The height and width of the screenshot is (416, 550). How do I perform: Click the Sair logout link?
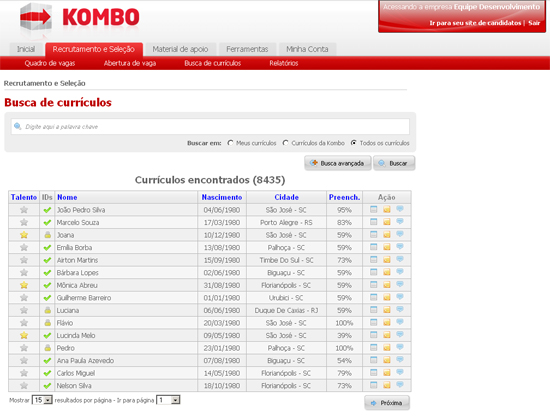(x=534, y=23)
